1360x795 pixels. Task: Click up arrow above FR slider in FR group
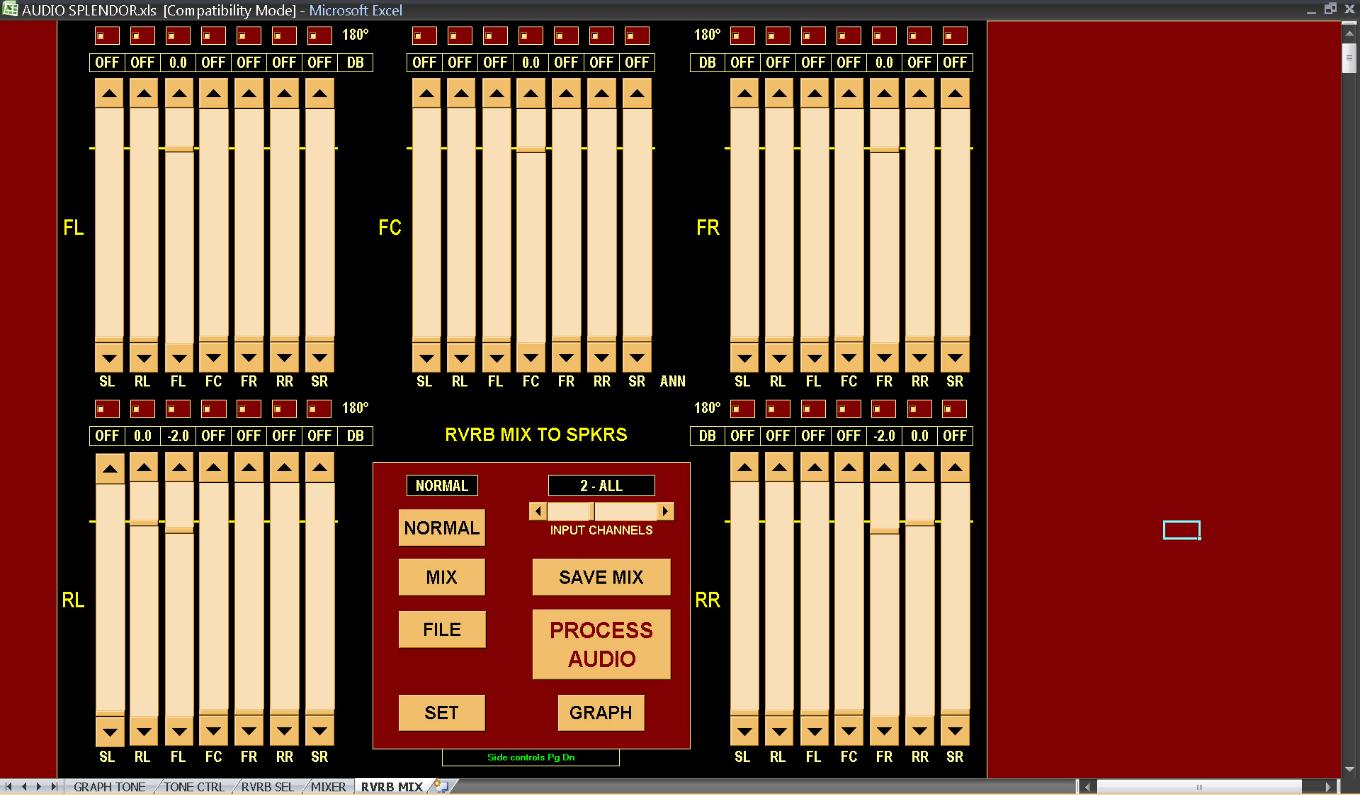coord(884,94)
